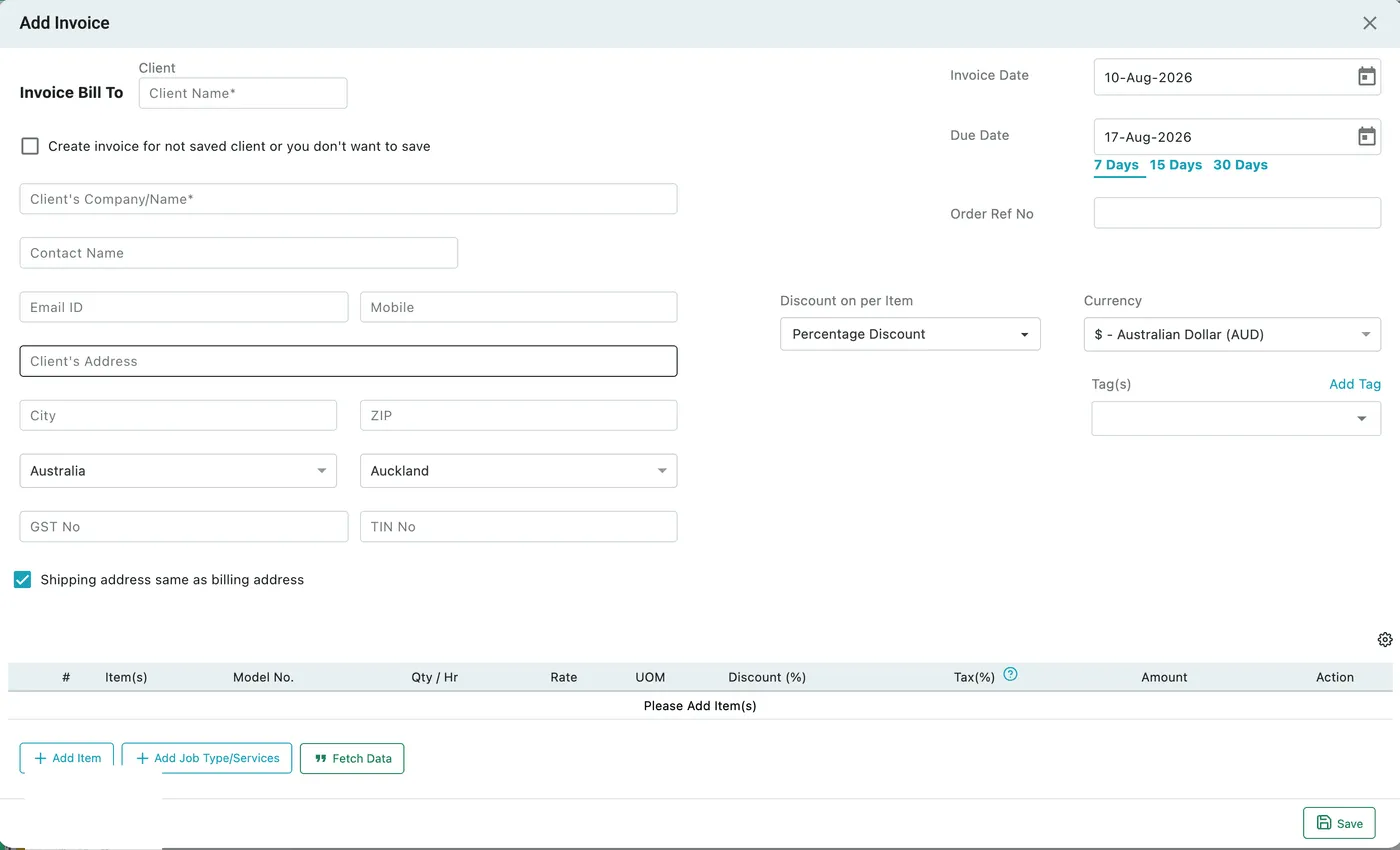
Task: Click the Invoice Date value 10-Aug-2026
Action: (1148, 77)
